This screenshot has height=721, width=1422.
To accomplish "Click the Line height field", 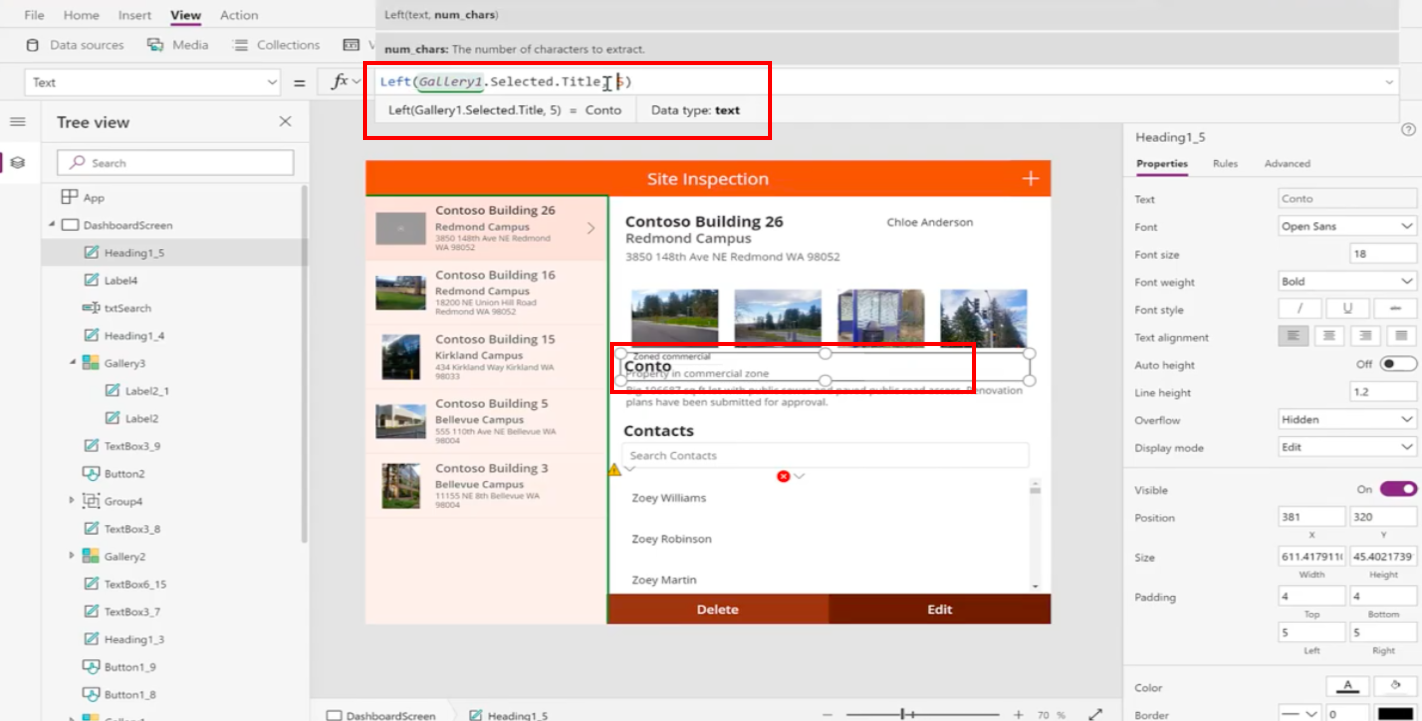I will click(1383, 392).
